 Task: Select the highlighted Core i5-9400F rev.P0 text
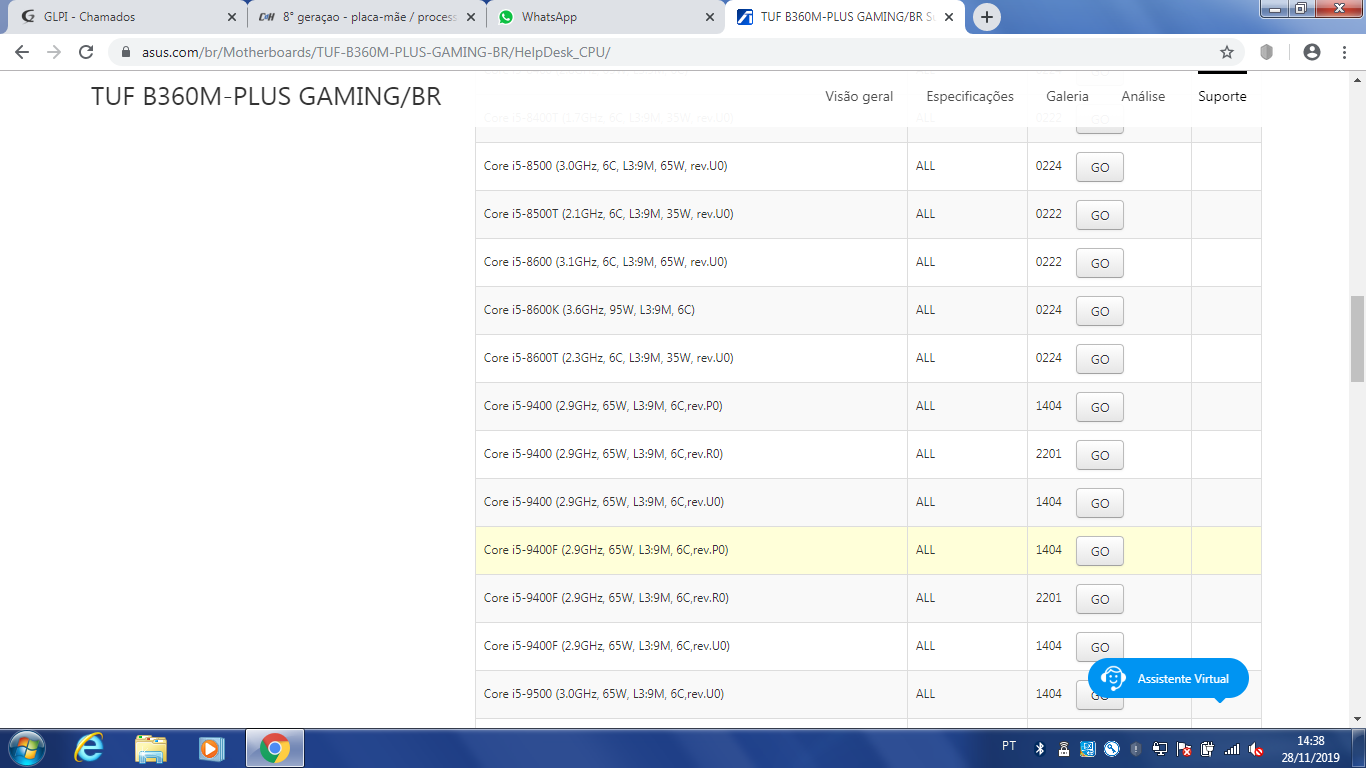606,550
